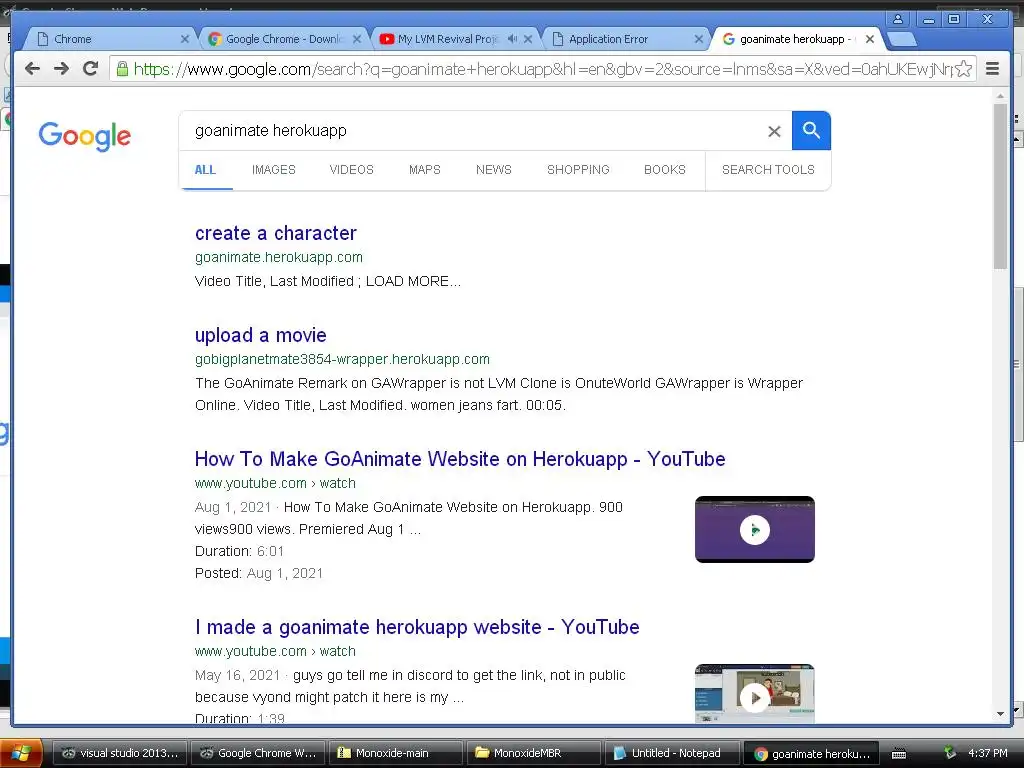This screenshot has height=768, width=1024.
Task: Select the BOOKS search category
Action: point(665,170)
